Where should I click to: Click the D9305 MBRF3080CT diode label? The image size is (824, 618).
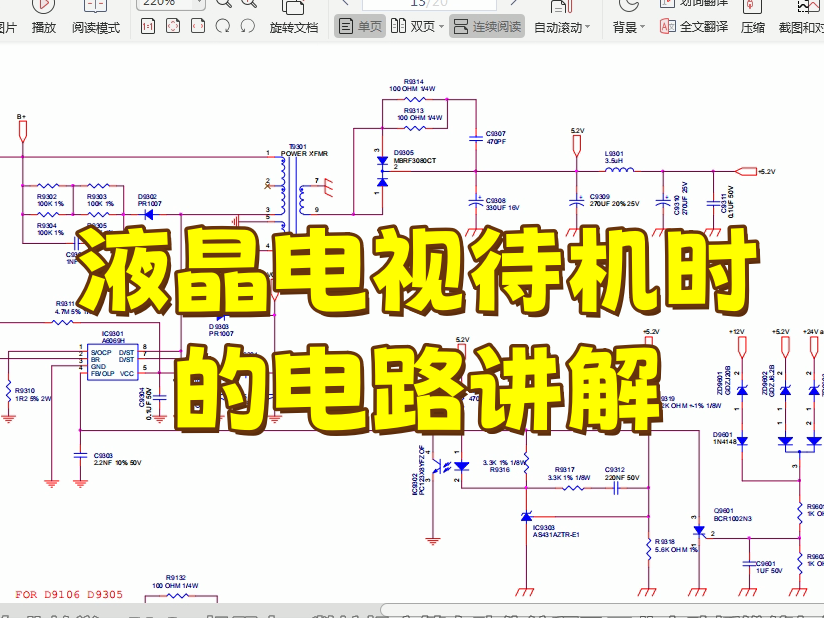pos(415,157)
